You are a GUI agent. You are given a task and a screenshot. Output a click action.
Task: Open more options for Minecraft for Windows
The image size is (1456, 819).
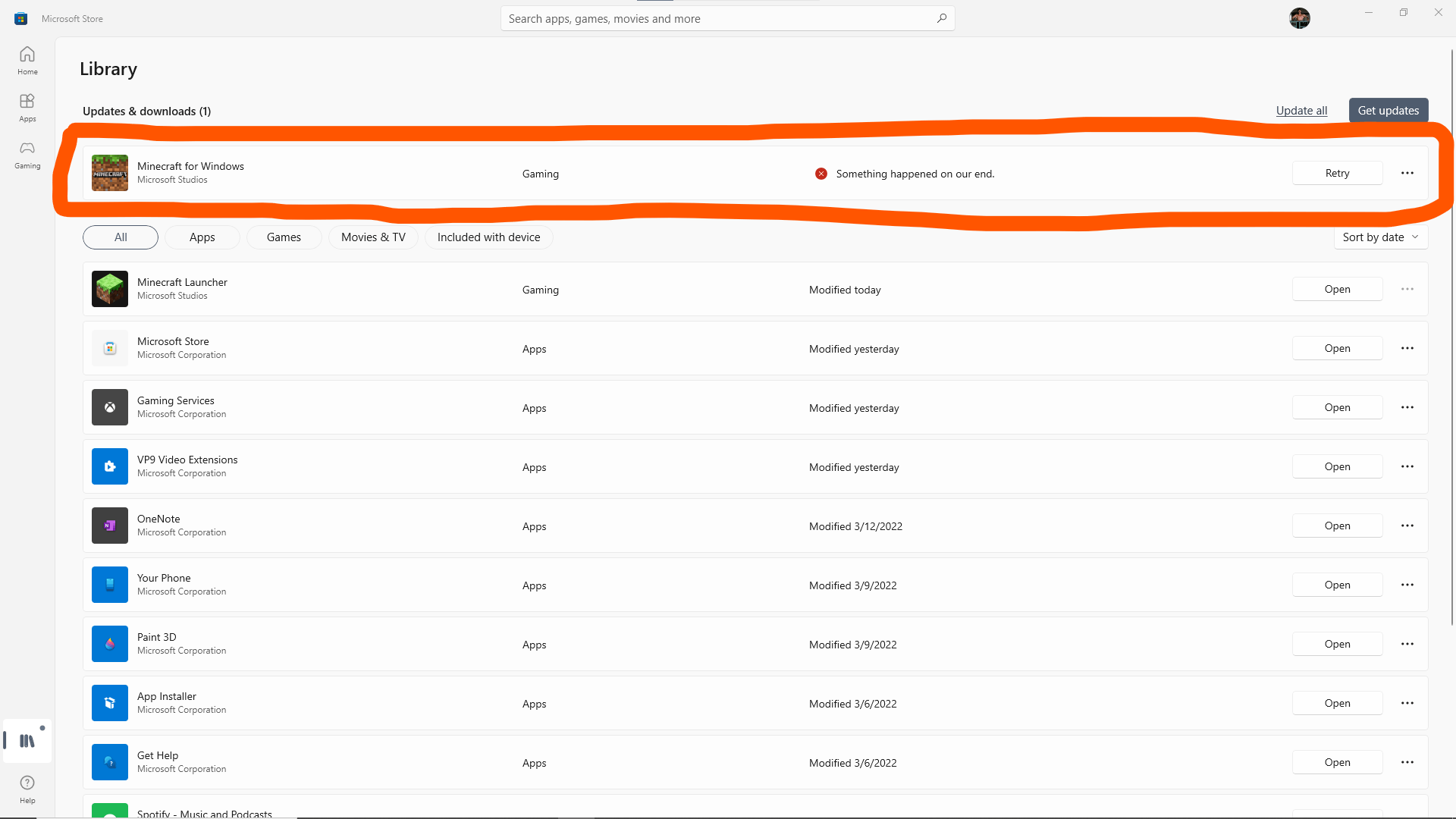pyautogui.click(x=1407, y=173)
